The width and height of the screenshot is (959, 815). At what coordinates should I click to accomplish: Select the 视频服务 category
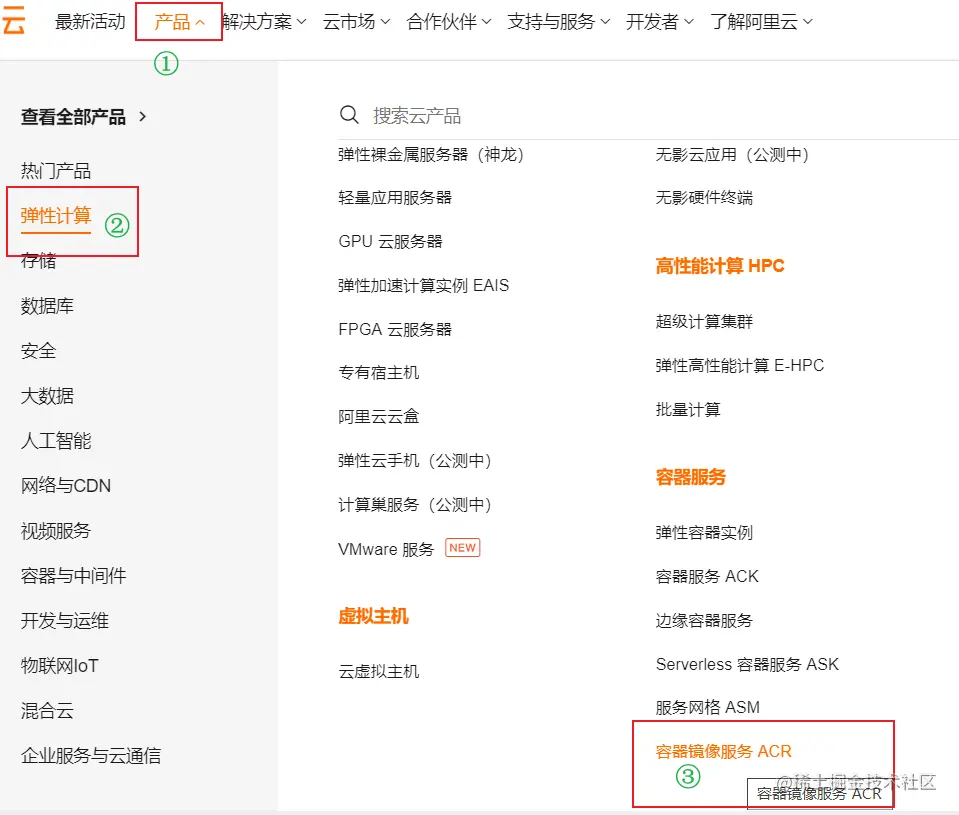pyautogui.click(x=56, y=530)
